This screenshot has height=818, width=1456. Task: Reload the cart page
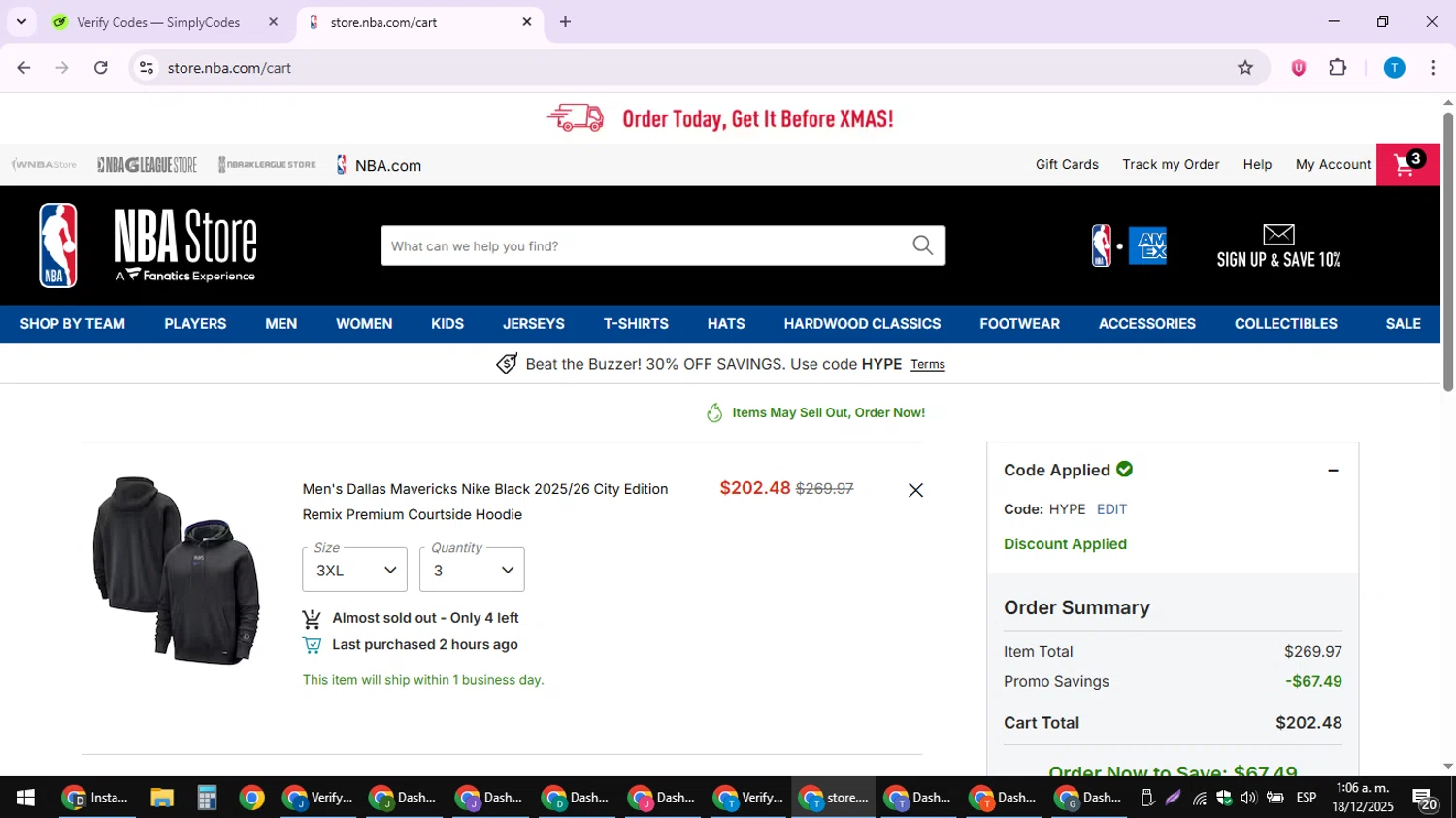(101, 68)
